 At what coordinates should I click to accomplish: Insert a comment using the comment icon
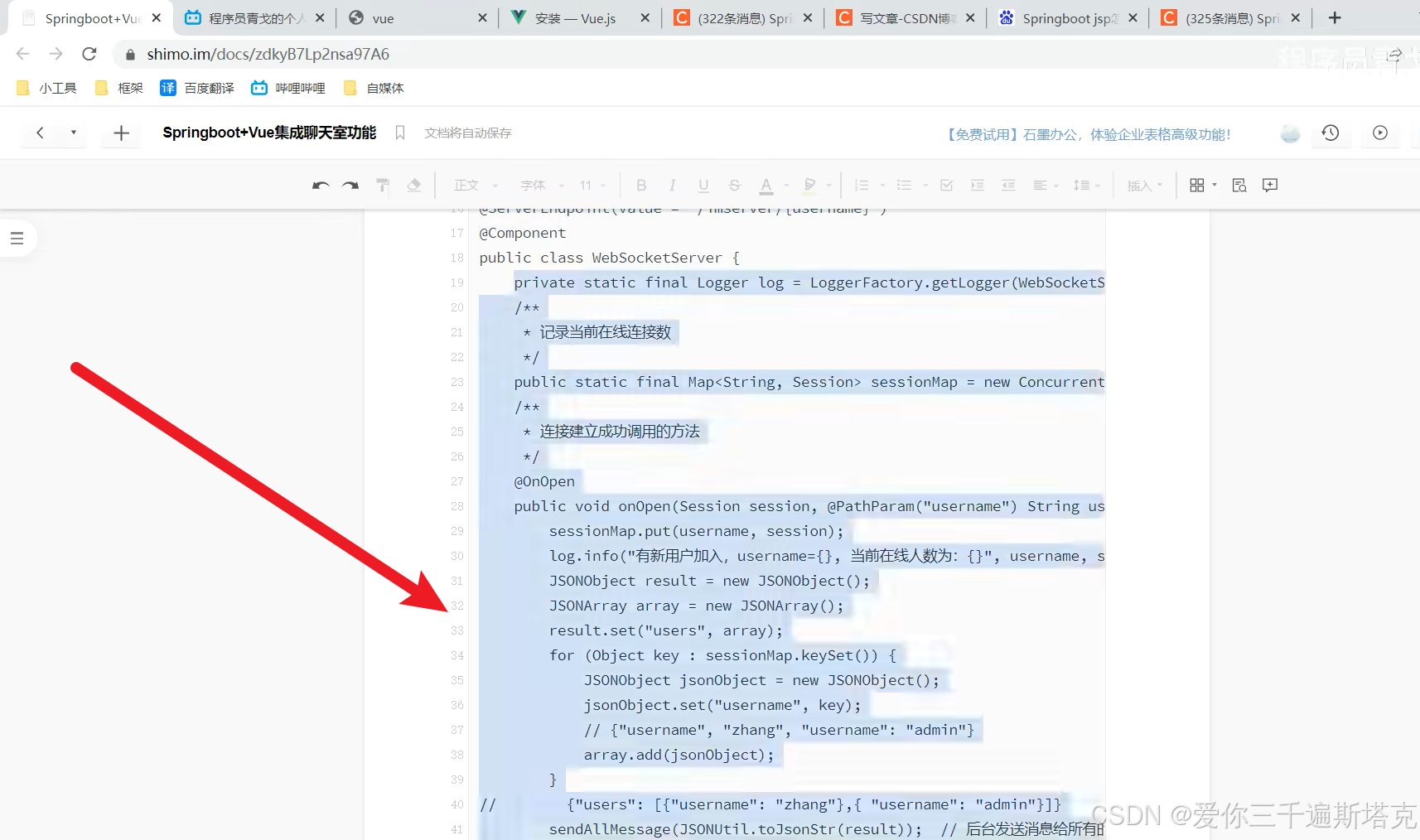point(1270,185)
